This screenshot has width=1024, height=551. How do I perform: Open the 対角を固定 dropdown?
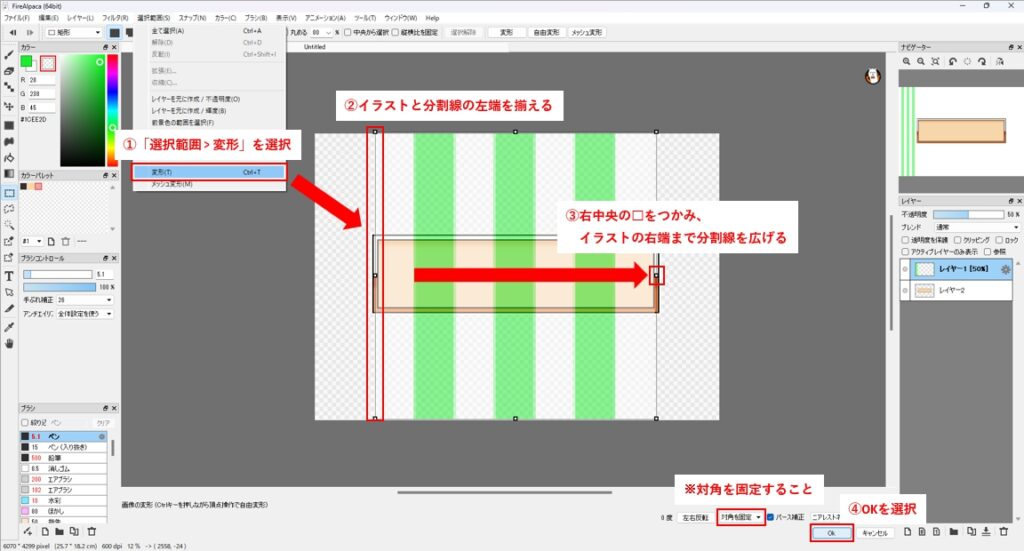click(740, 517)
